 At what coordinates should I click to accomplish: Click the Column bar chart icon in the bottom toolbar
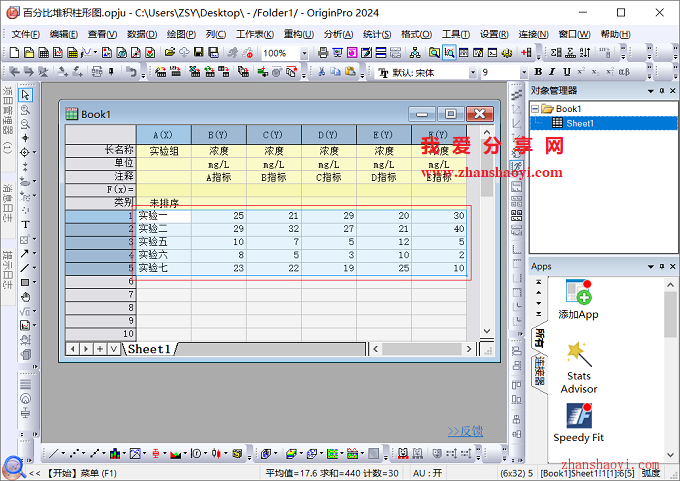point(115,454)
